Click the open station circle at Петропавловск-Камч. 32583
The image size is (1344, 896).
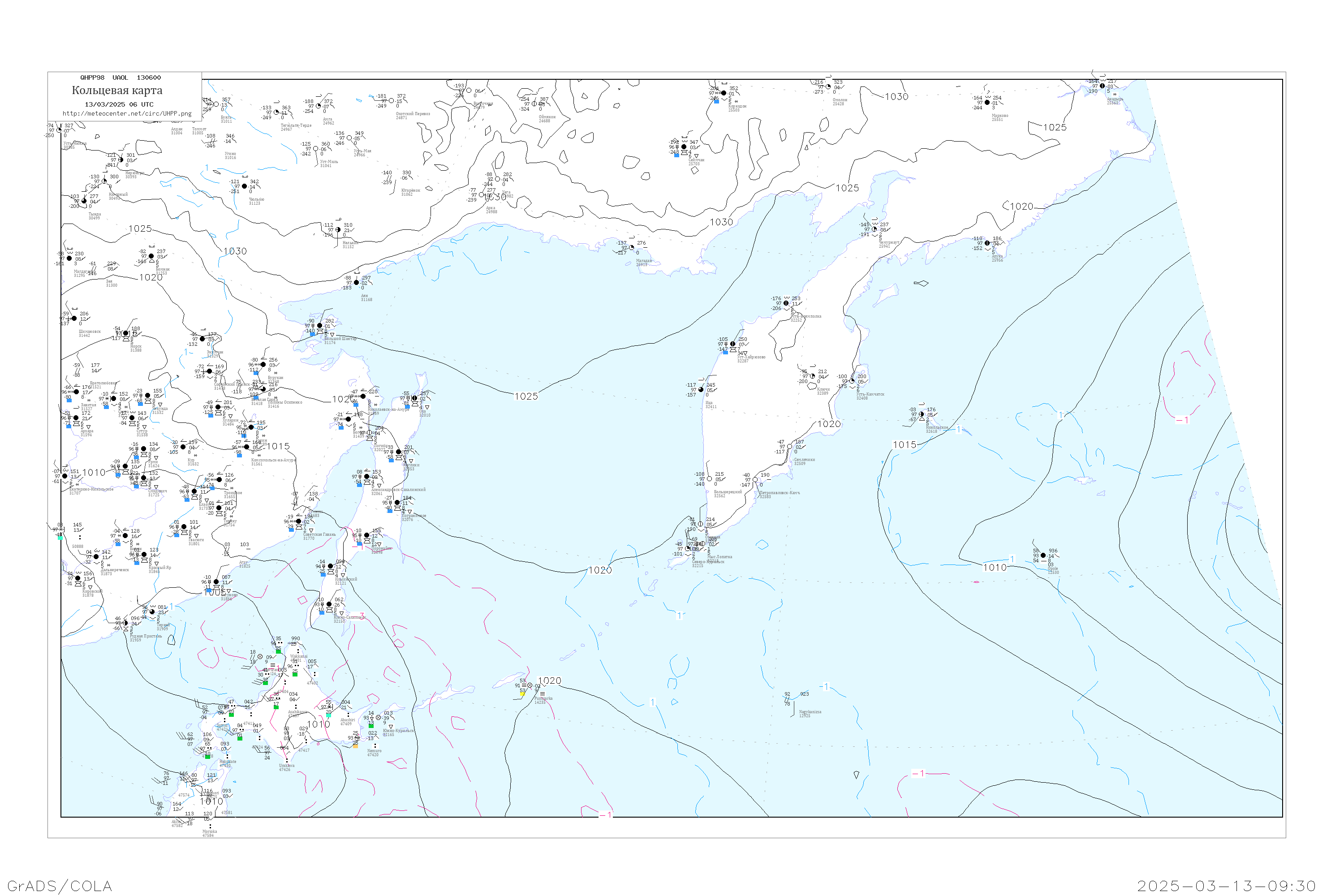pos(755,480)
